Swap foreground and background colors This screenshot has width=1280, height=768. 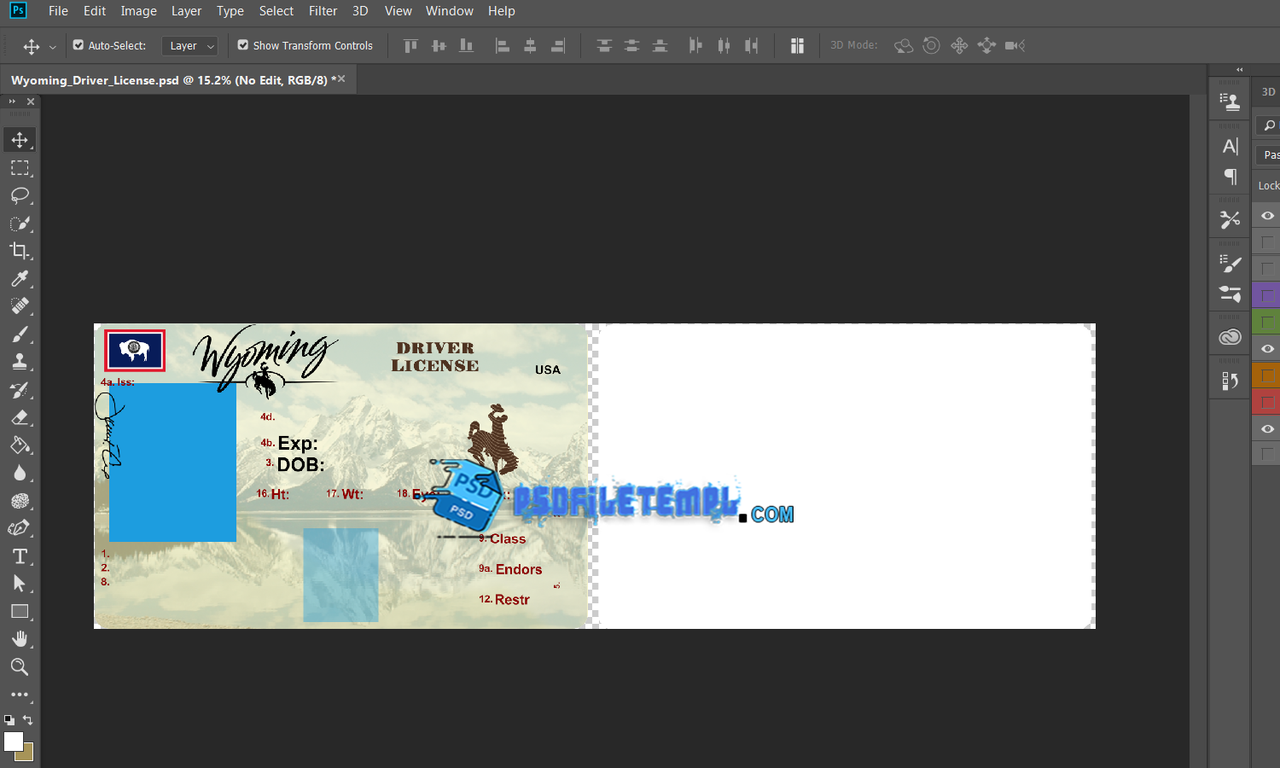[28, 720]
